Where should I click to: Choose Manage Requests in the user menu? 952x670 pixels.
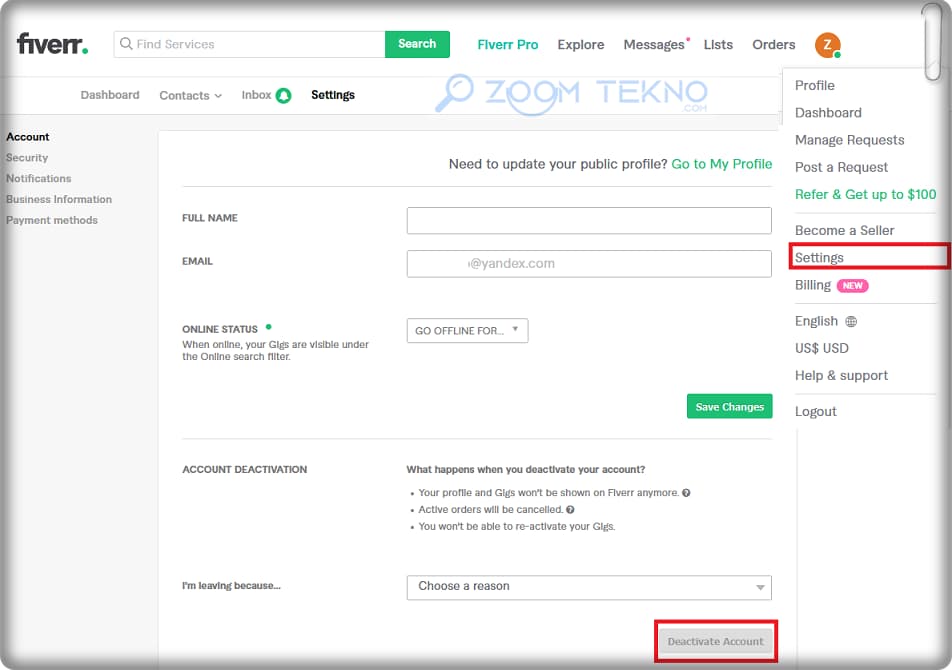pyautogui.click(x=849, y=140)
